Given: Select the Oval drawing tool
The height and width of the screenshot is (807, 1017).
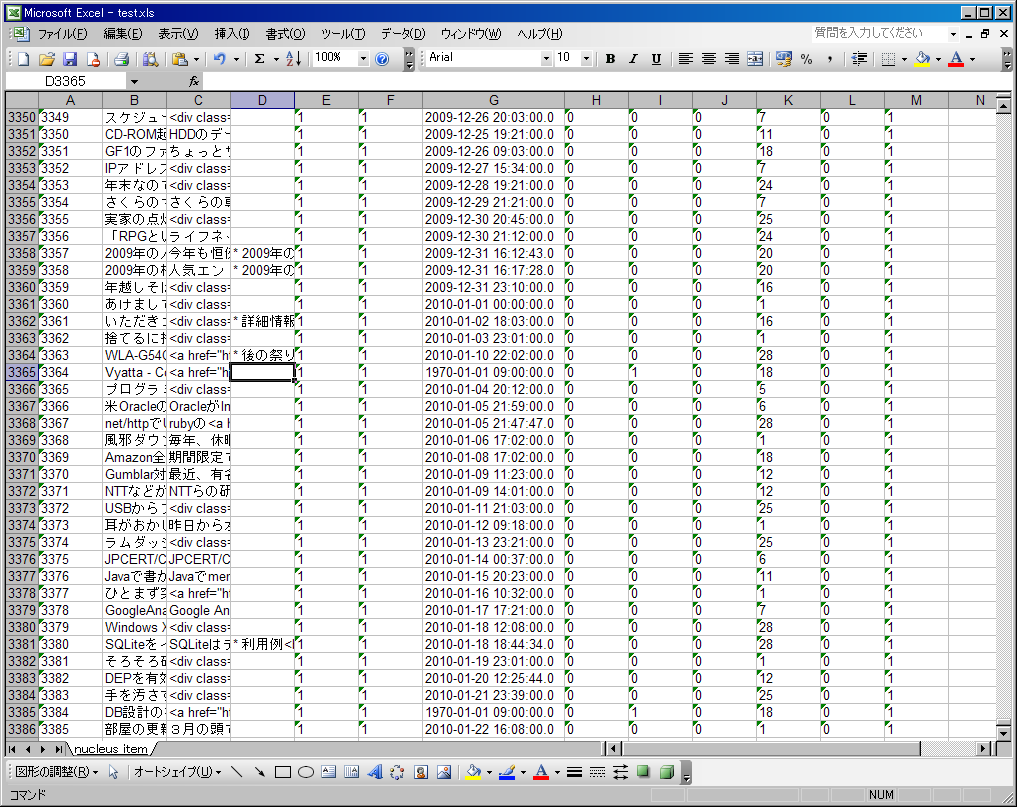Looking at the screenshot, I should (x=306, y=772).
